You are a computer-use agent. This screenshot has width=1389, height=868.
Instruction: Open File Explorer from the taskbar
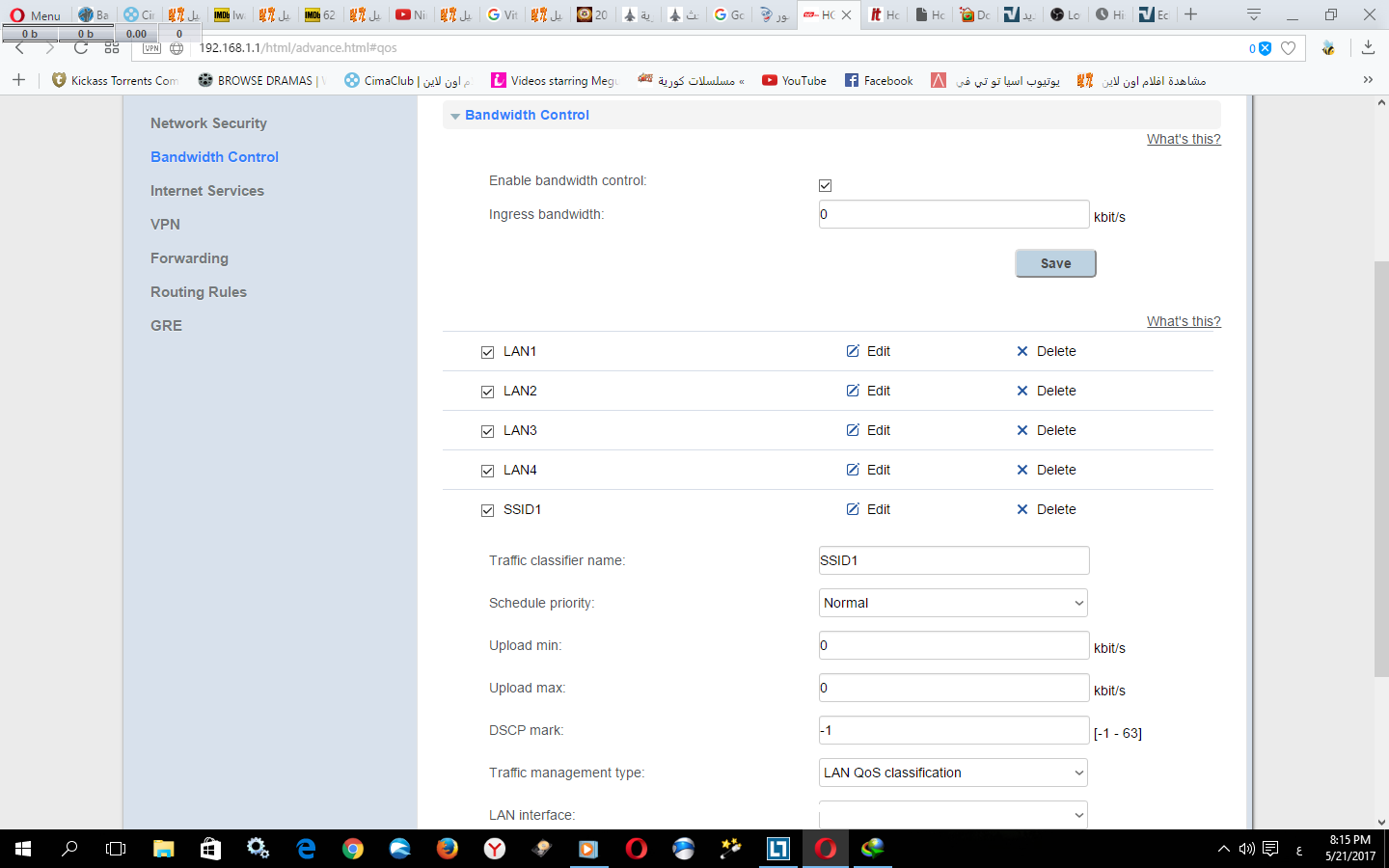164,849
